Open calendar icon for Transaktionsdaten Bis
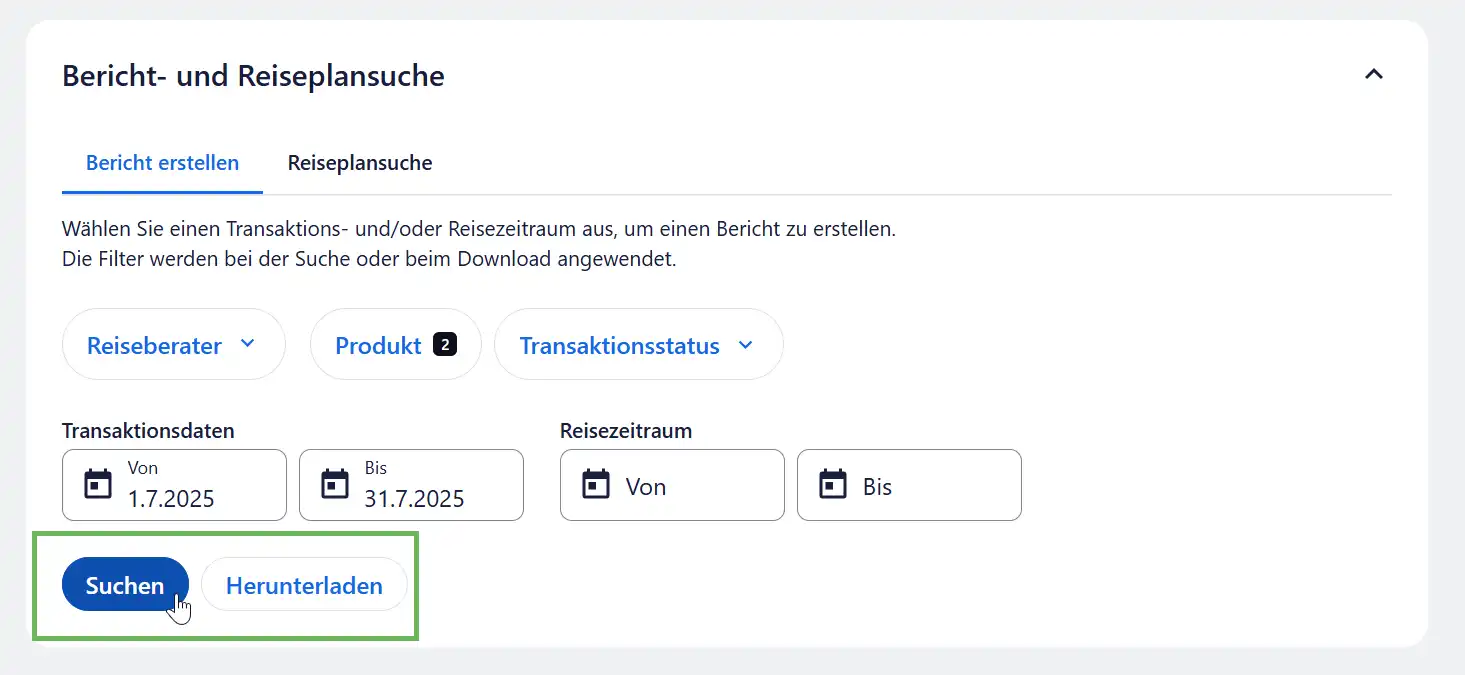The height and width of the screenshot is (675, 1465). (x=334, y=485)
